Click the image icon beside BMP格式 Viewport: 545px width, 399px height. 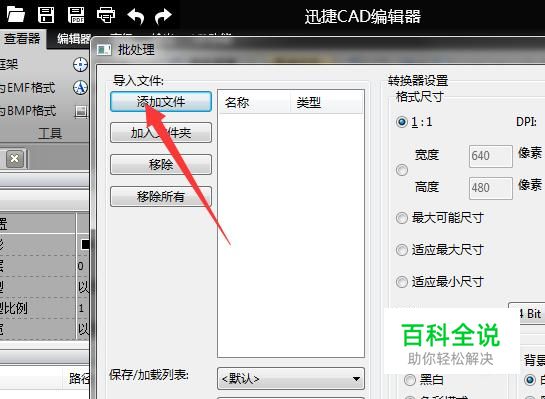click(81, 111)
